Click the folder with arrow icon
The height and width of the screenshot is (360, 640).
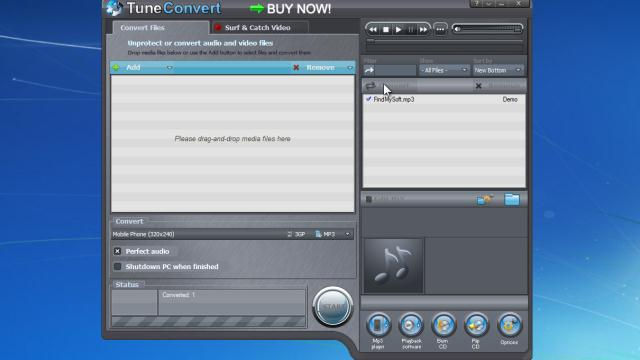[x=484, y=199]
